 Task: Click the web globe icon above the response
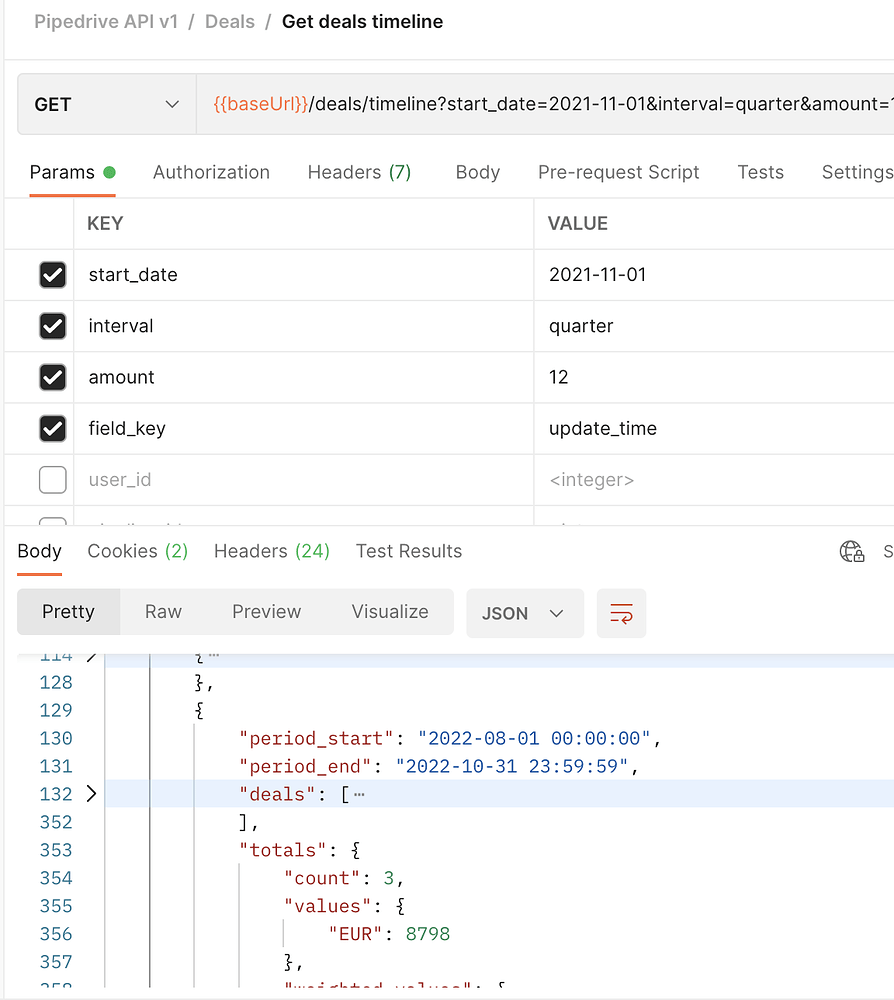[851, 551]
